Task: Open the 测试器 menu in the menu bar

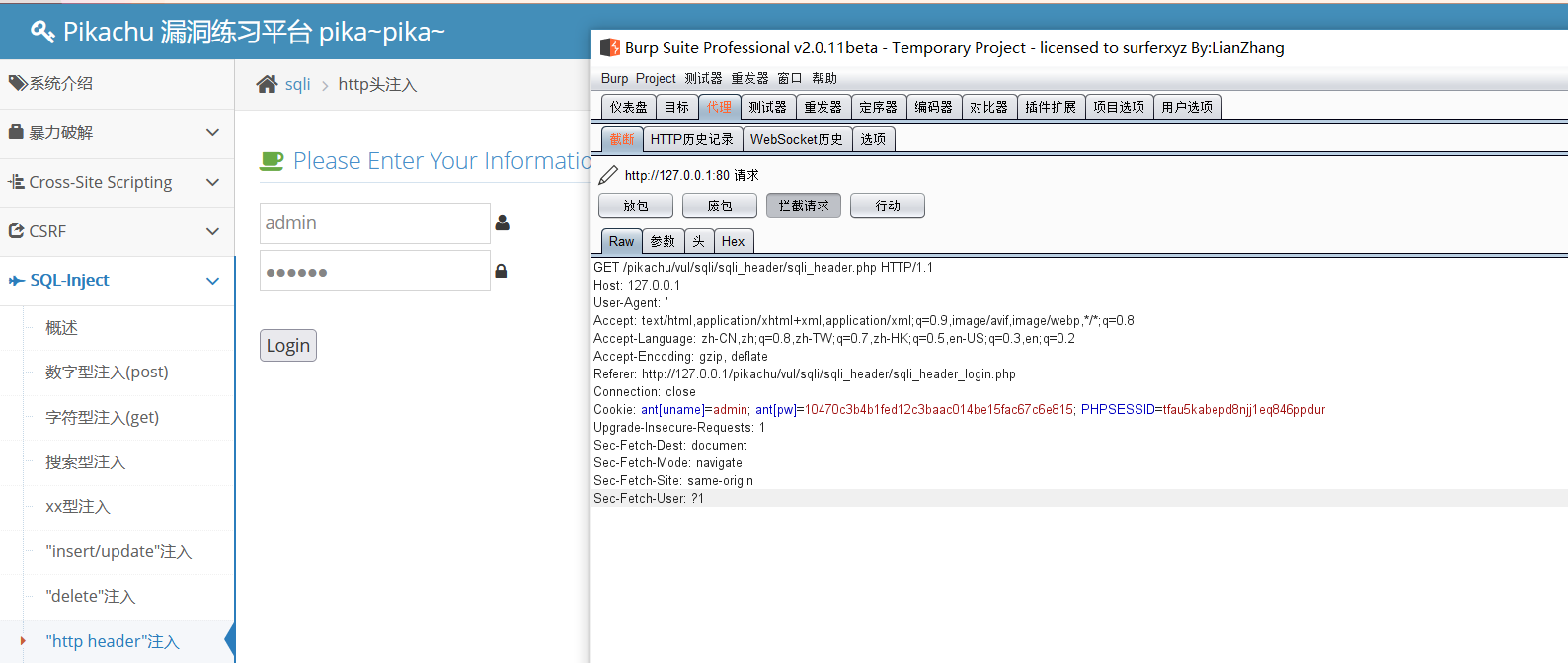Action: pyautogui.click(x=703, y=78)
